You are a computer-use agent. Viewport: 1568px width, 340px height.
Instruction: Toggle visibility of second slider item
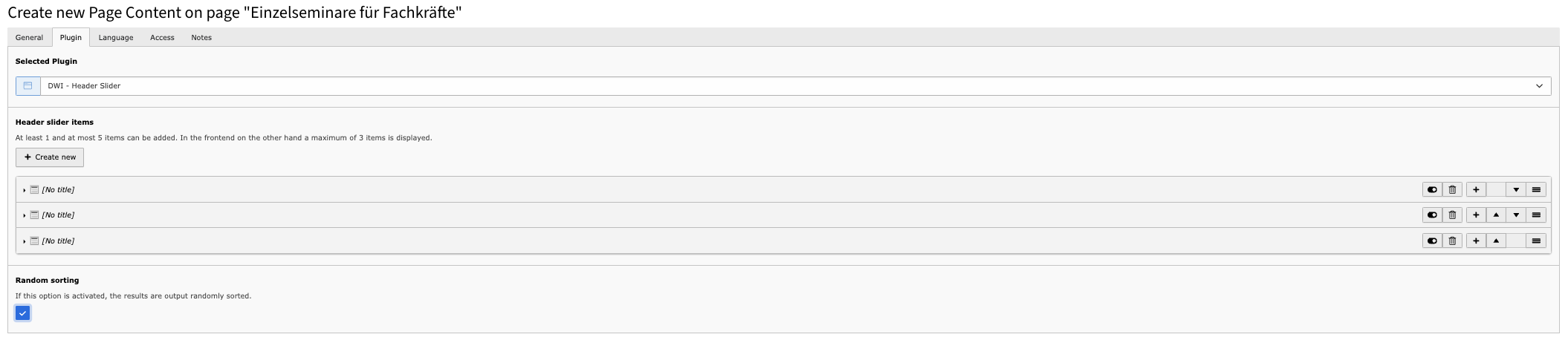click(x=1432, y=215)
